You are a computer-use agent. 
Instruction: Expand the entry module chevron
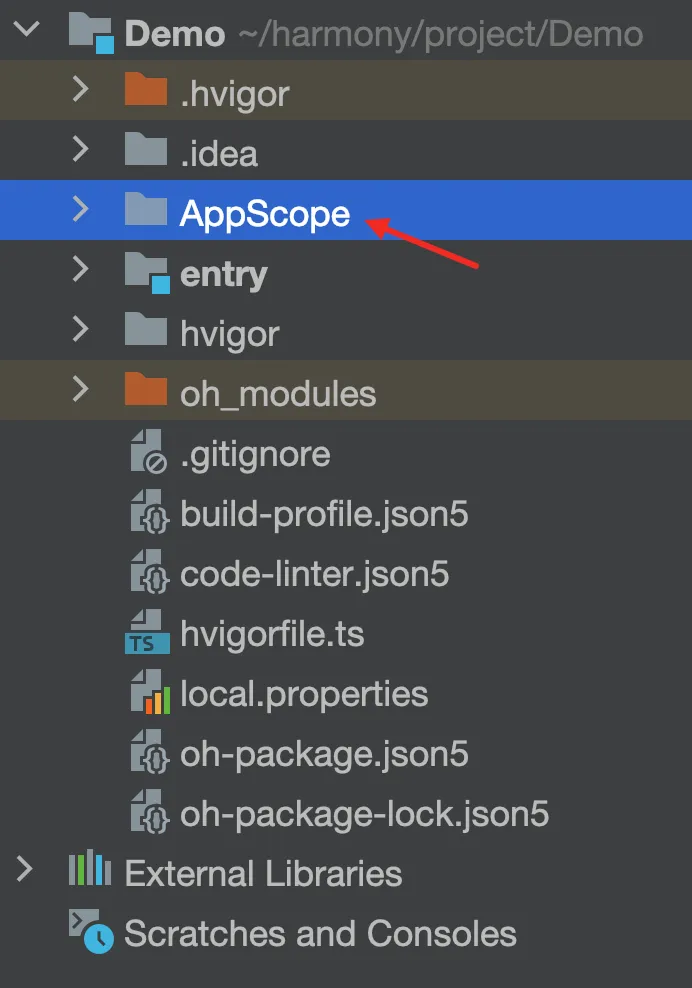click(x=80, y=269)
